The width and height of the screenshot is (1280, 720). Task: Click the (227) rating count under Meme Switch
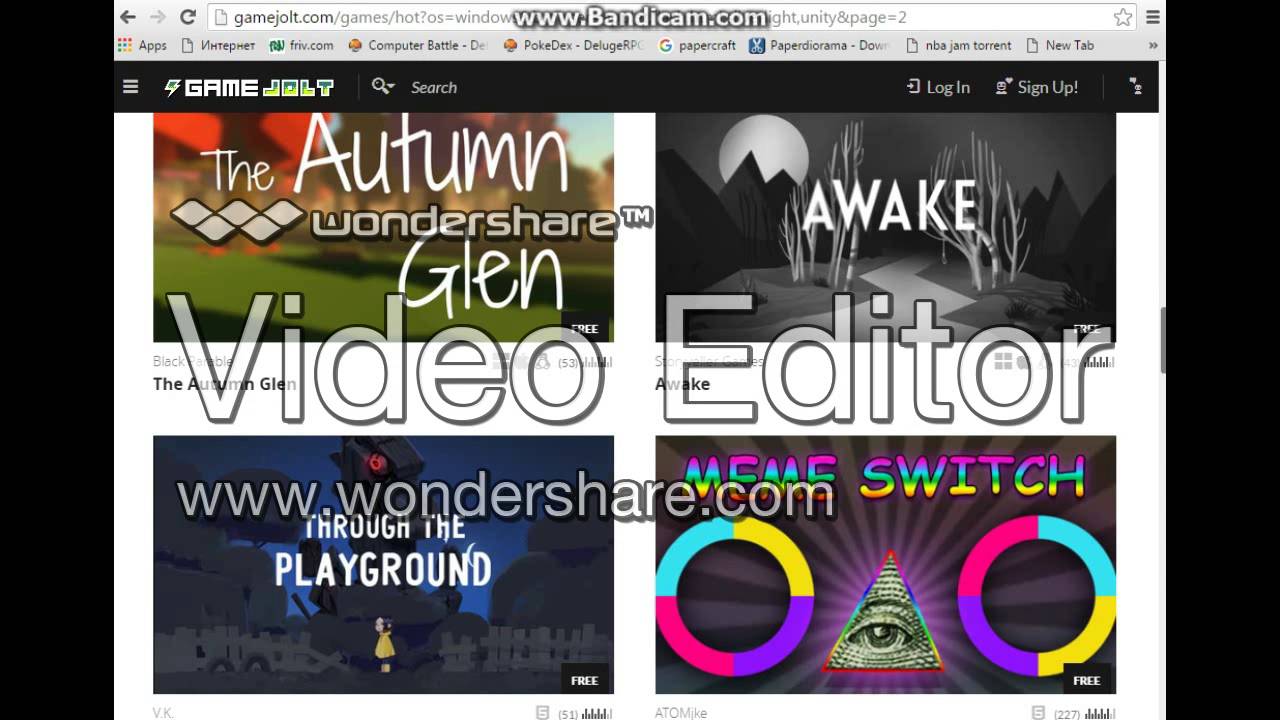pos(1066,714)
